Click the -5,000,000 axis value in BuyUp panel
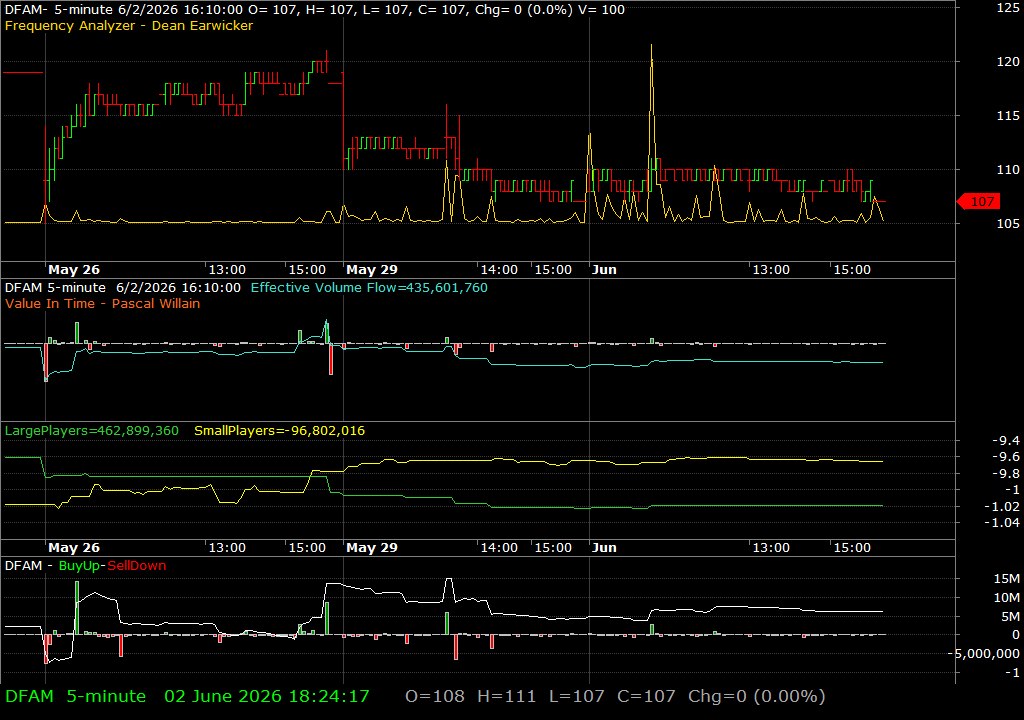The height and width of the screenshot is (720, 1024). pos(984,653)
